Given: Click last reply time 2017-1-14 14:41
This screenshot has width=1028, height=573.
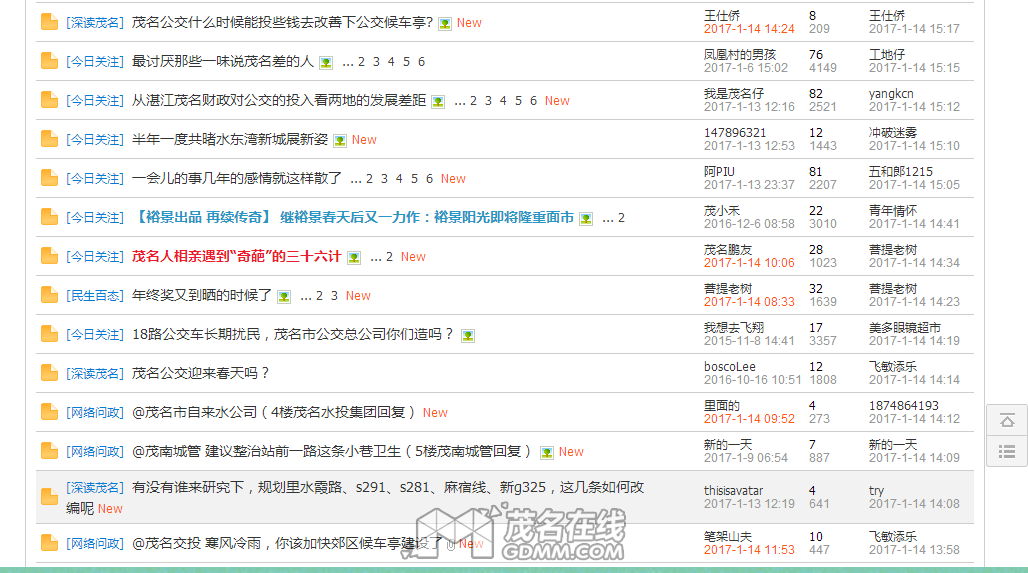Looking at the screenshot, I should 914,224.
